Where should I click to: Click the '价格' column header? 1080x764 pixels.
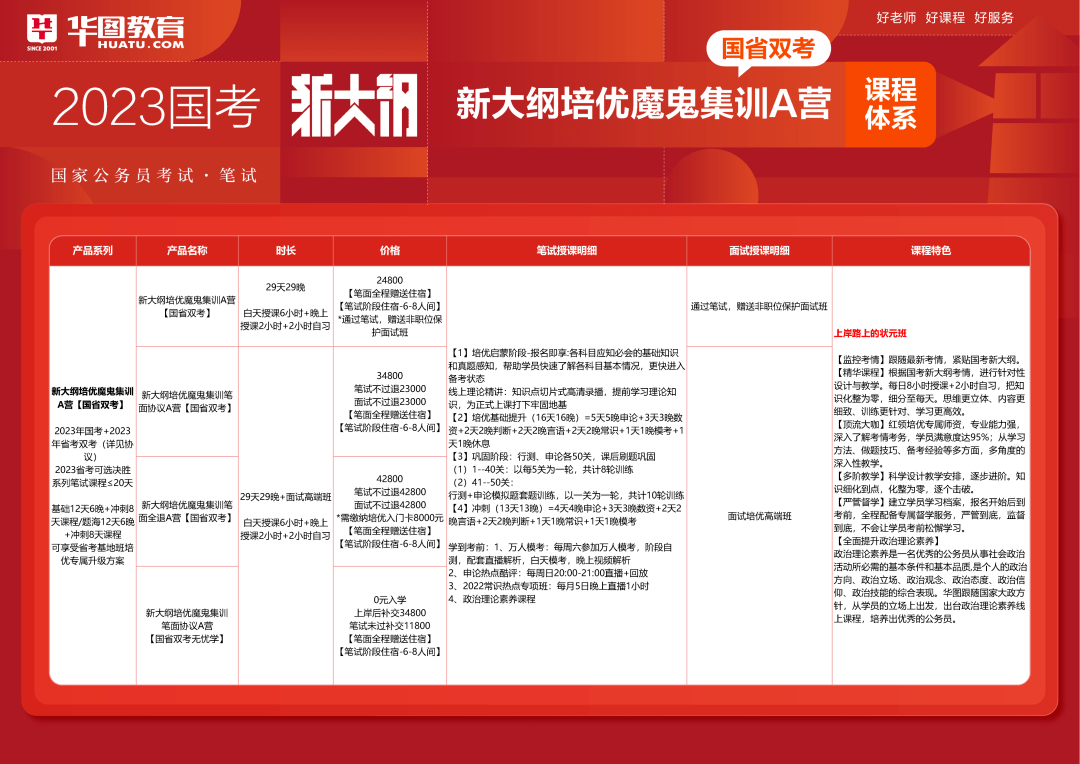390,251
